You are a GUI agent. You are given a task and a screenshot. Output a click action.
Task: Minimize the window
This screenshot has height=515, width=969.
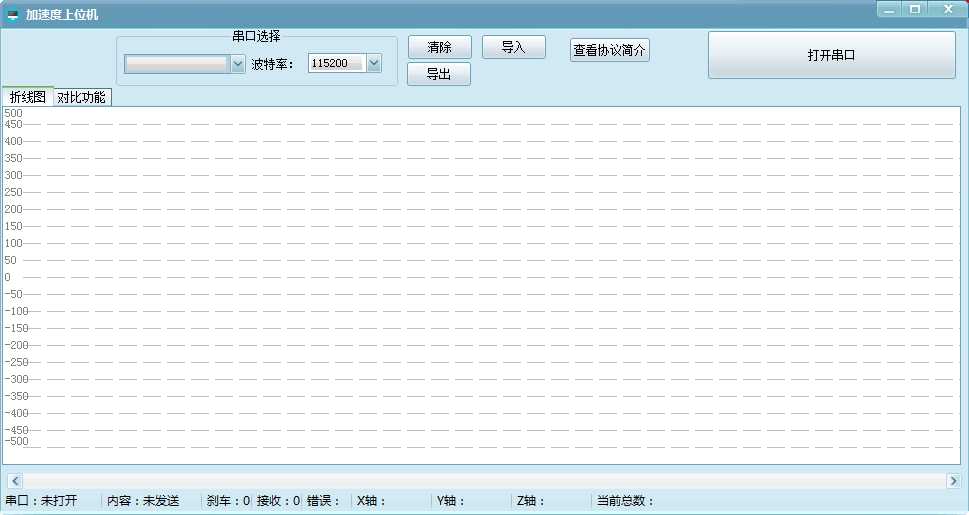pos(889,9)
